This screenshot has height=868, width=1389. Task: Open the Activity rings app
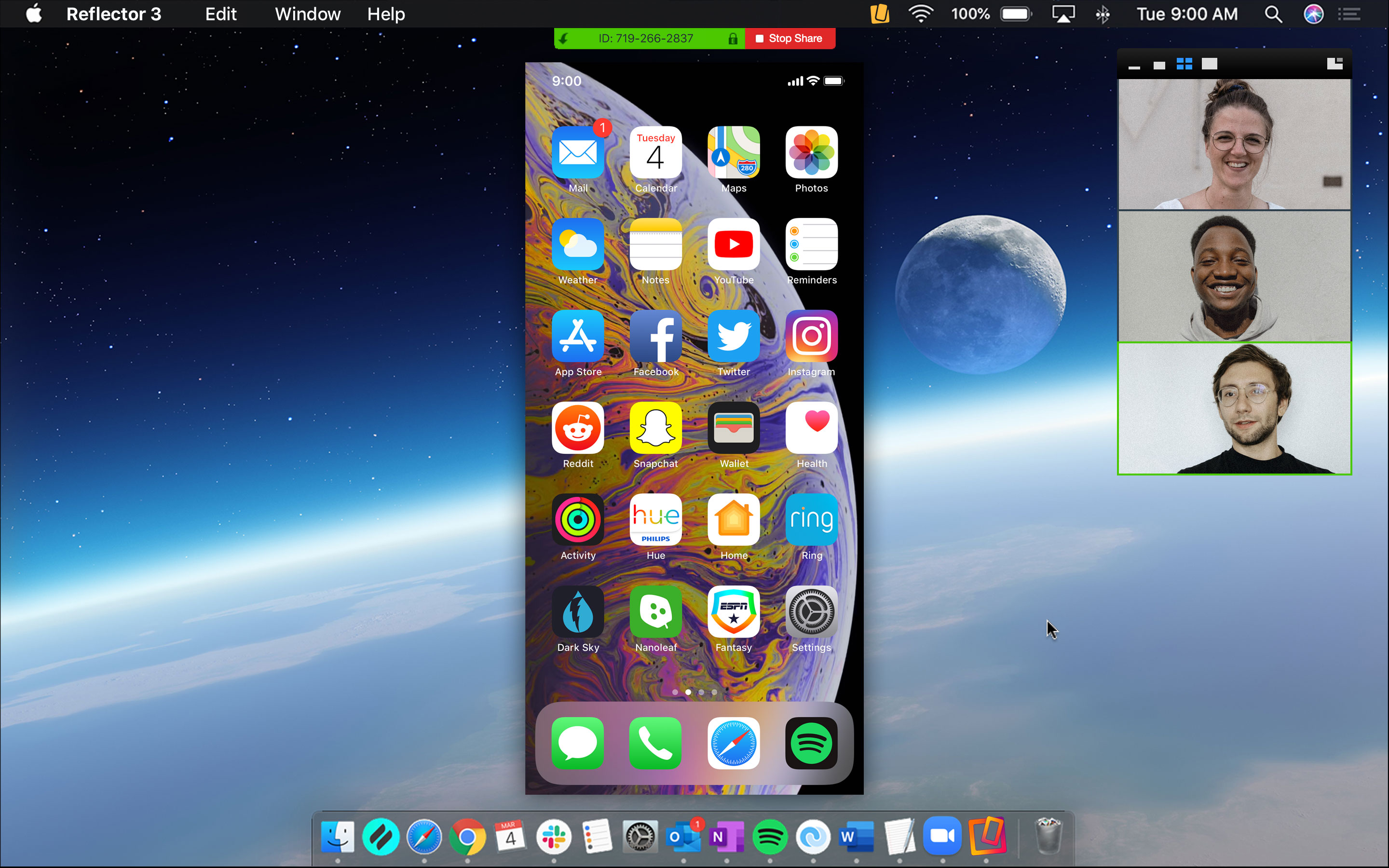point(577,520)
